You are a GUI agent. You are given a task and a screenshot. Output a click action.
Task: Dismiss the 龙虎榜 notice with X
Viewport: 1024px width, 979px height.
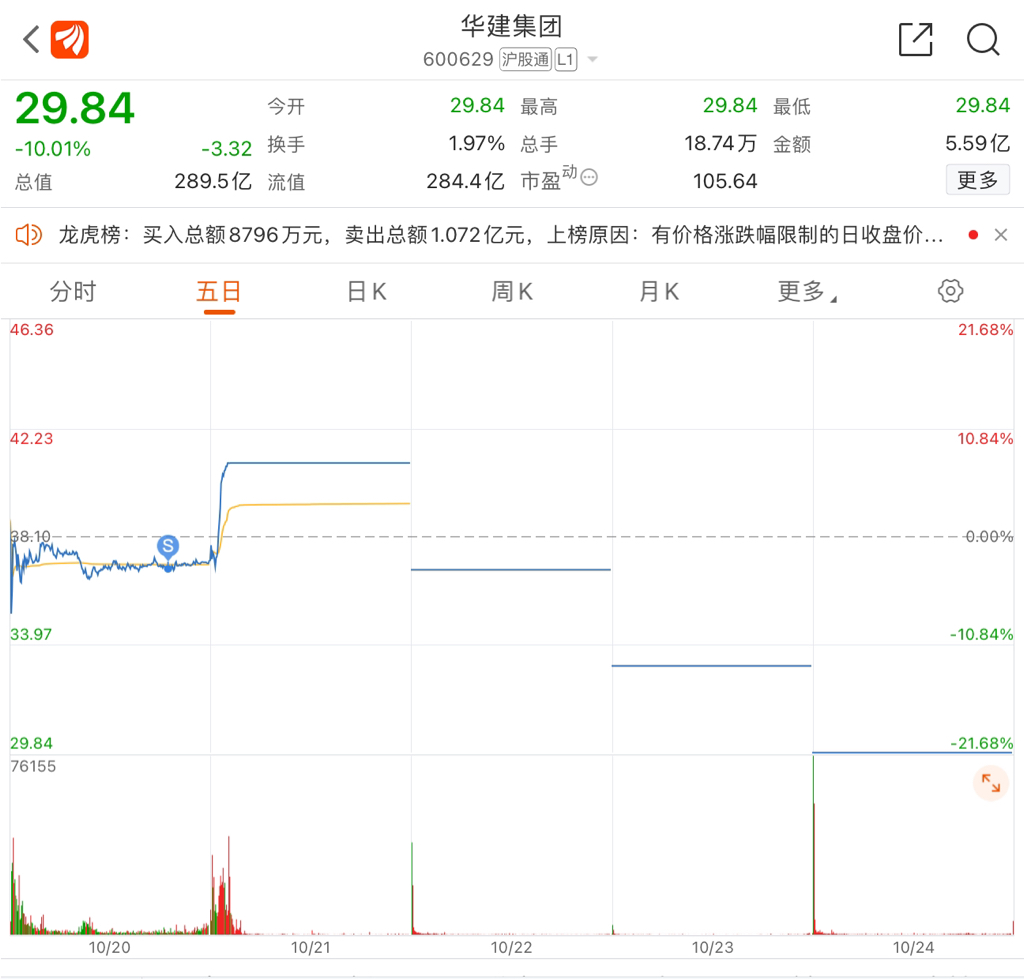(x=1000, y=234)
